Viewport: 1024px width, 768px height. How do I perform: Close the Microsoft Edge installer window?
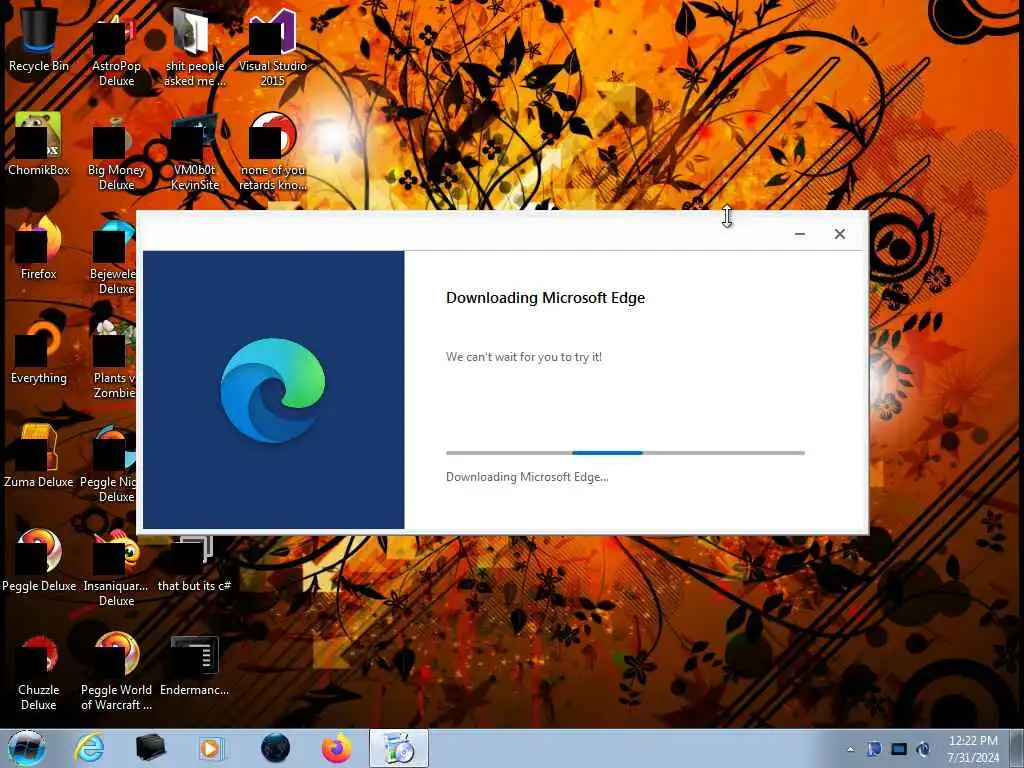tap(840, 234)
